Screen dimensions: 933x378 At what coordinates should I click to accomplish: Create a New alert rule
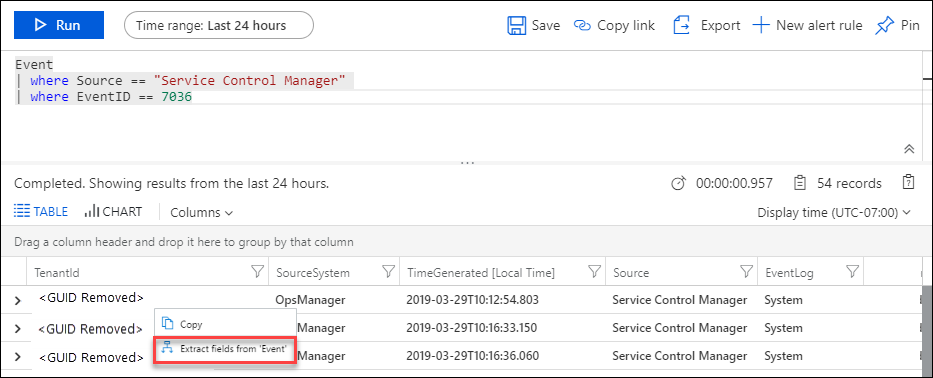coord(807,26)
